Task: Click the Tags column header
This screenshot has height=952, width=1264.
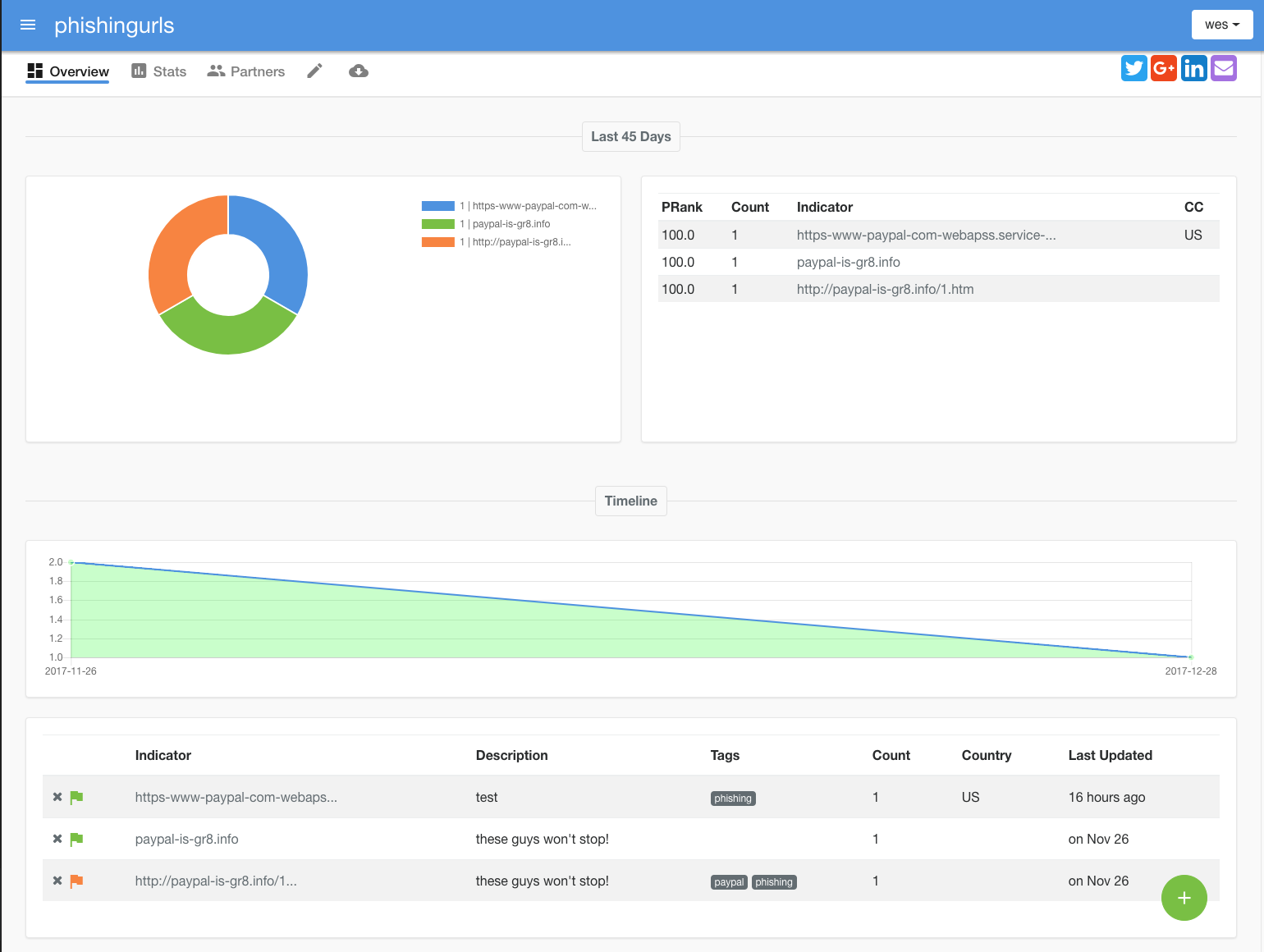Action: coord(725,755)
